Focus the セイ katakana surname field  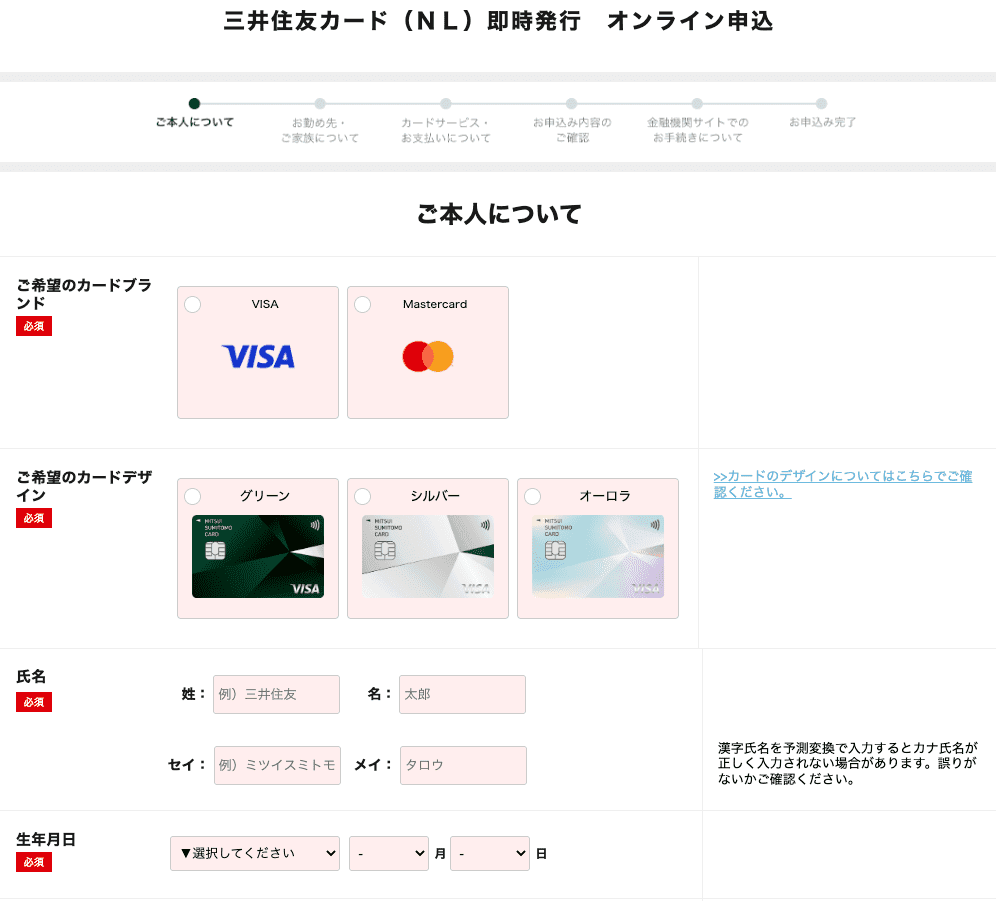click(x=277, y=765)
